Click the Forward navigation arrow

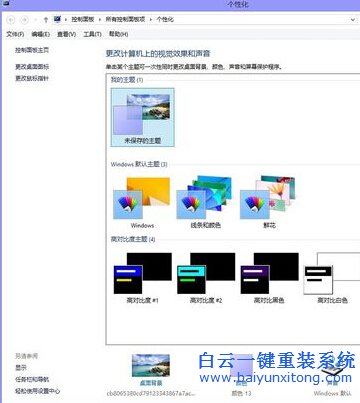click(x=24, y=20)
